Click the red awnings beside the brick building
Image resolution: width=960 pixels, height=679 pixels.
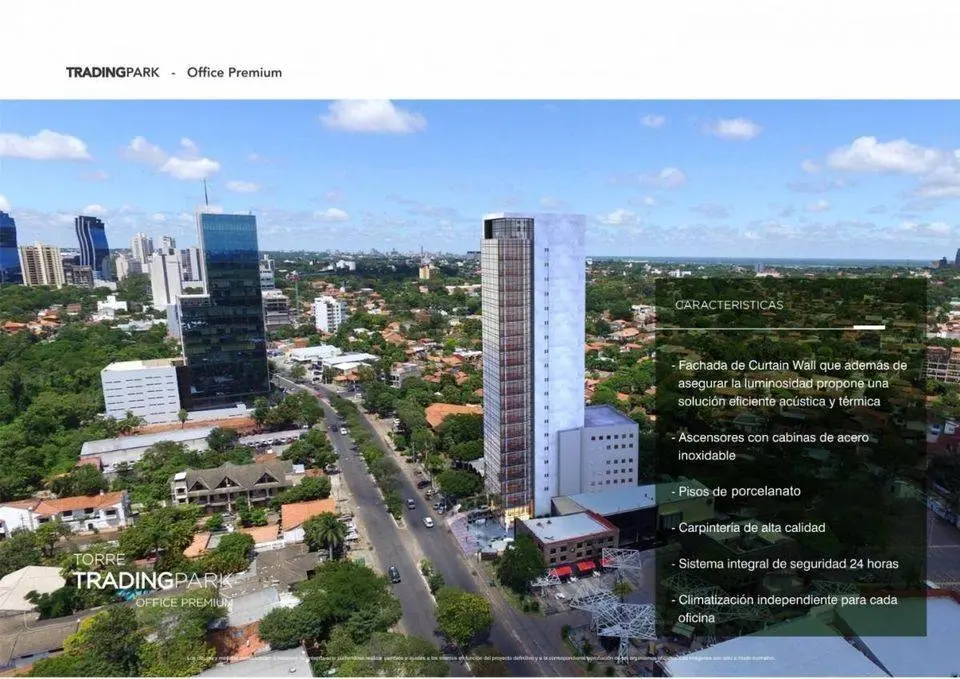pos(576,569)
